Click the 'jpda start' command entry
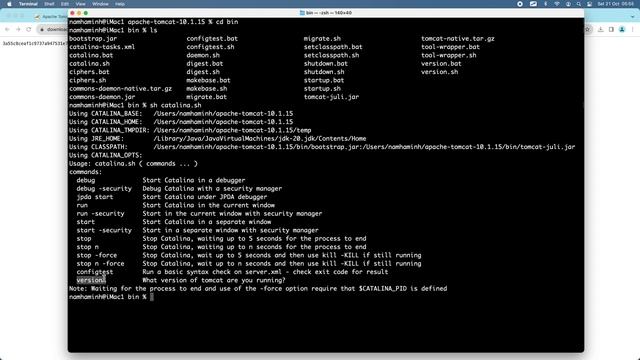 pos(95,197)
